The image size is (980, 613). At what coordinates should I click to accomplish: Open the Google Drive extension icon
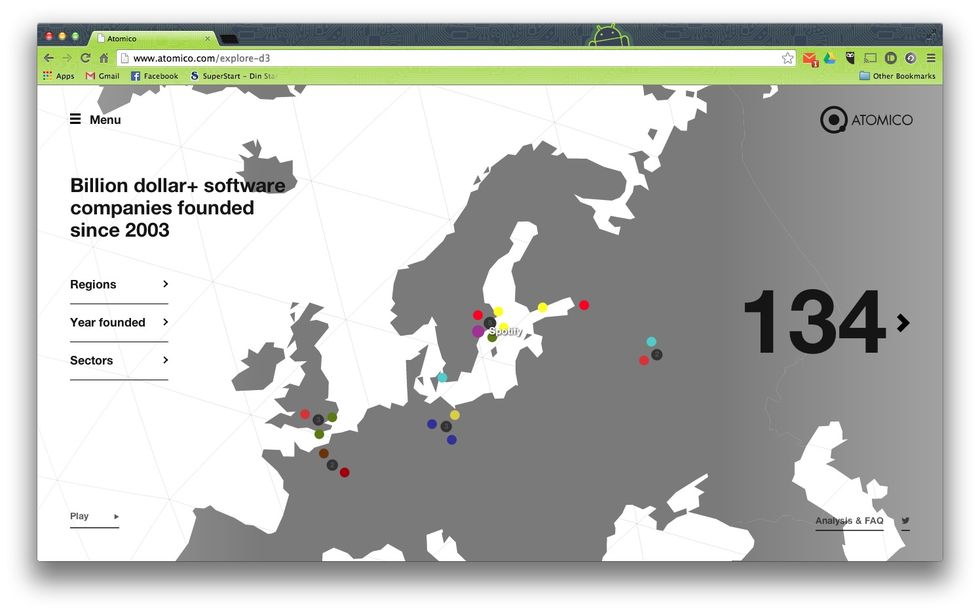830,58
